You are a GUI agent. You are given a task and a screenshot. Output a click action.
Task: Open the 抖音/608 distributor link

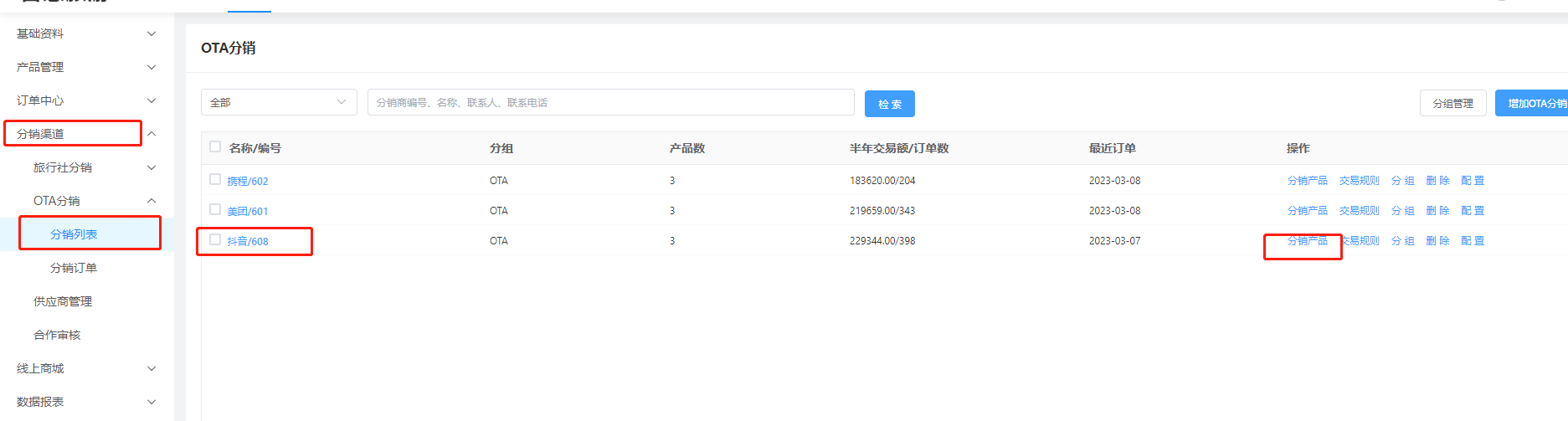tap(248, 241)
